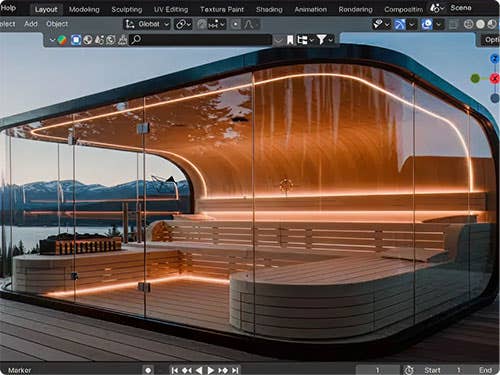The image size is (500, 375).
Task: Open the dropdown right after the search field
Action: pos(278,40)
